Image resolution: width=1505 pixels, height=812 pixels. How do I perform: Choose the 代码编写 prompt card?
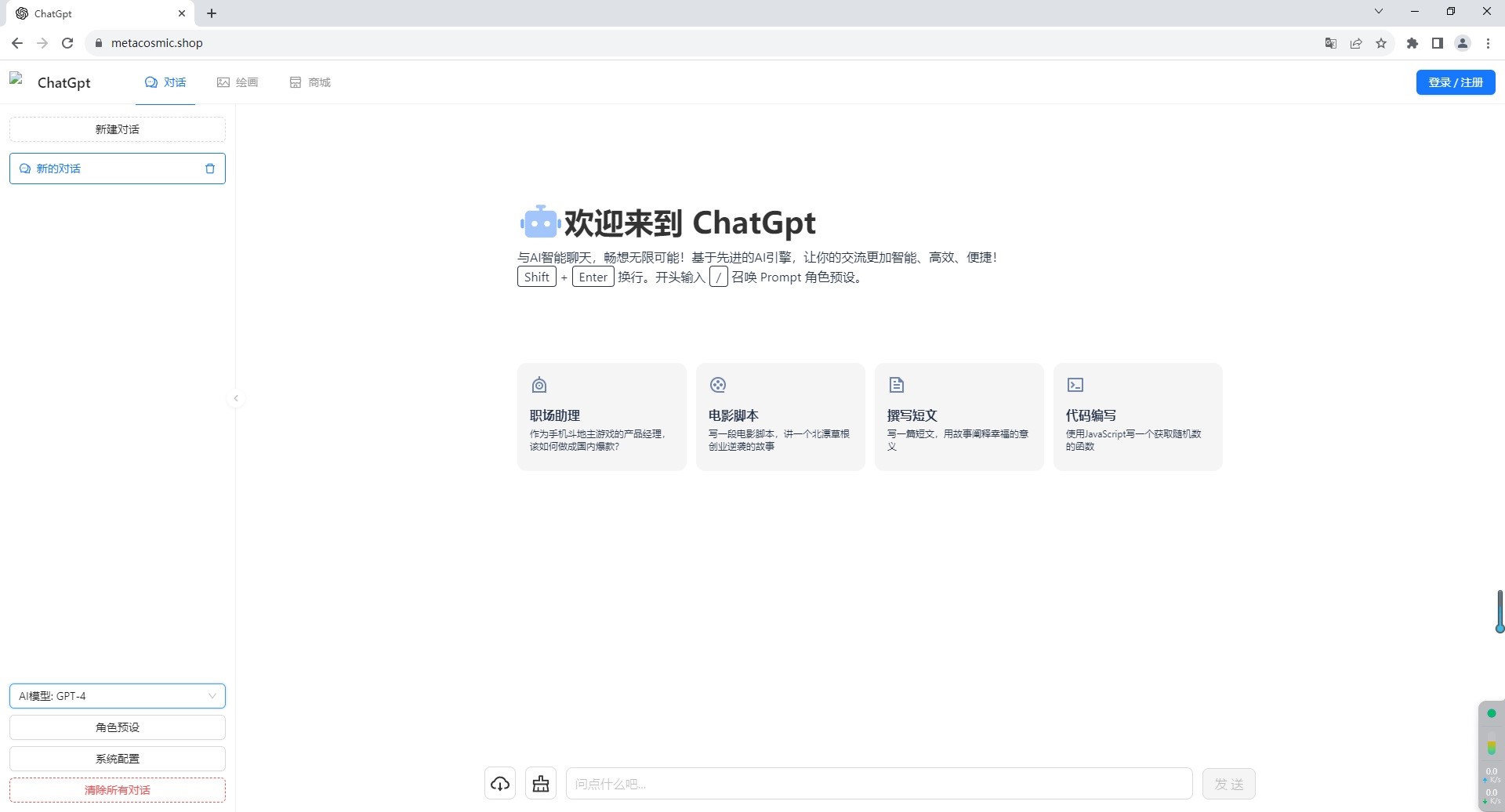pos(1138,417)
